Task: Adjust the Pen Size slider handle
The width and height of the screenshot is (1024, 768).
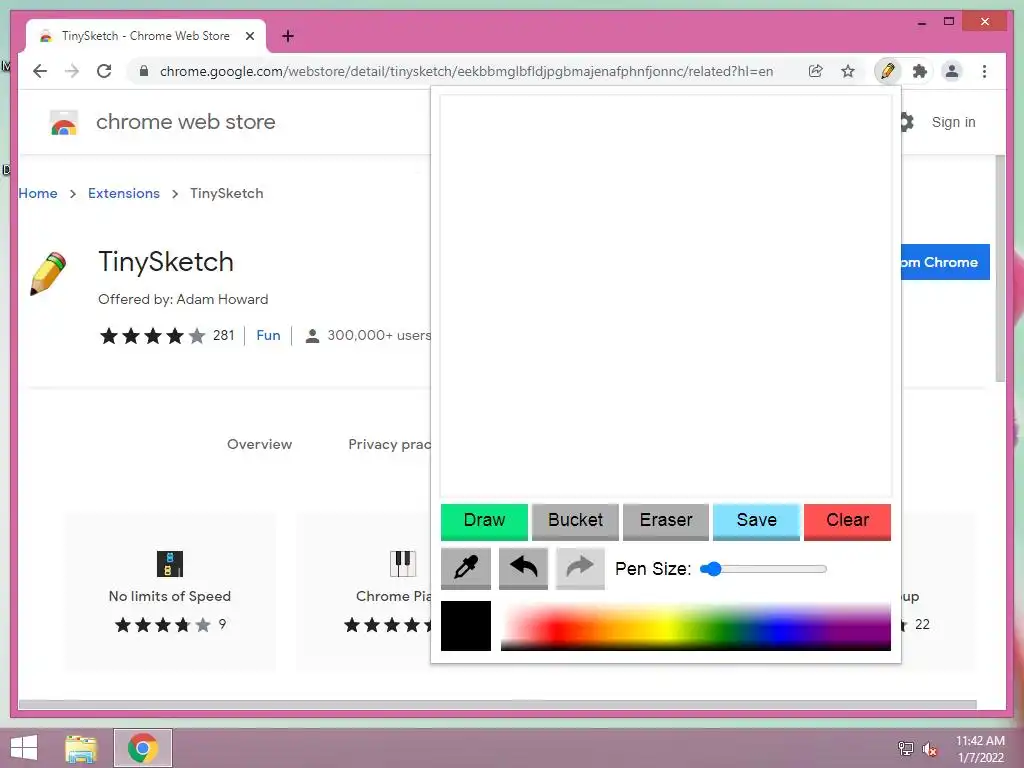Action: [x=714, y=569]
